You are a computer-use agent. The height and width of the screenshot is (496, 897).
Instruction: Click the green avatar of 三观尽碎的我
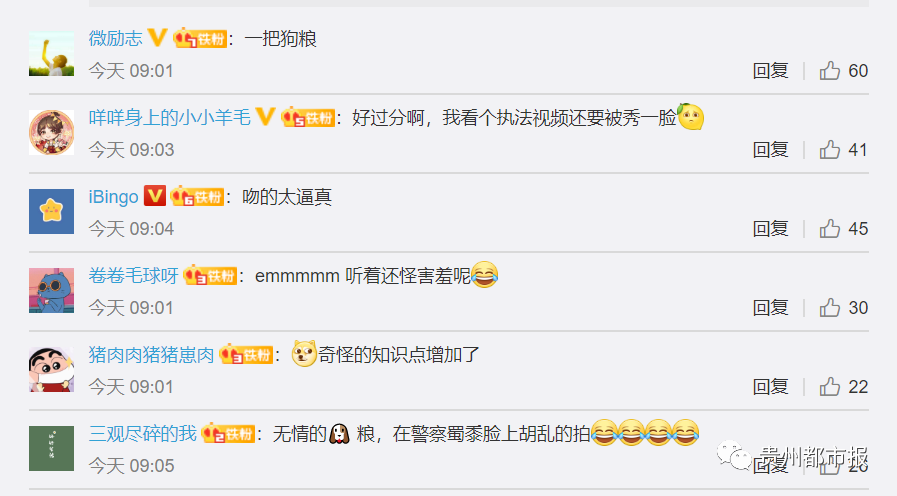51,448
